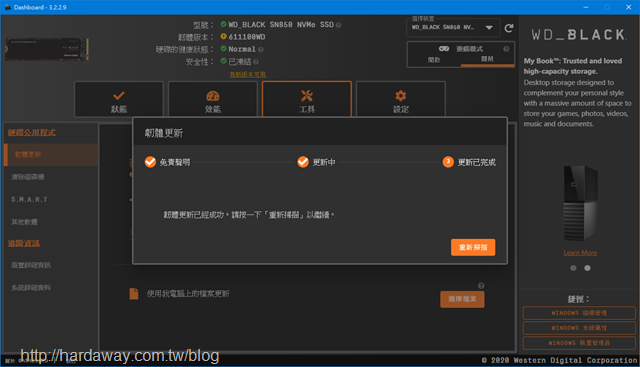Minimize the Dashboard window
The image size is (640, 367).
tap(586, 7)
